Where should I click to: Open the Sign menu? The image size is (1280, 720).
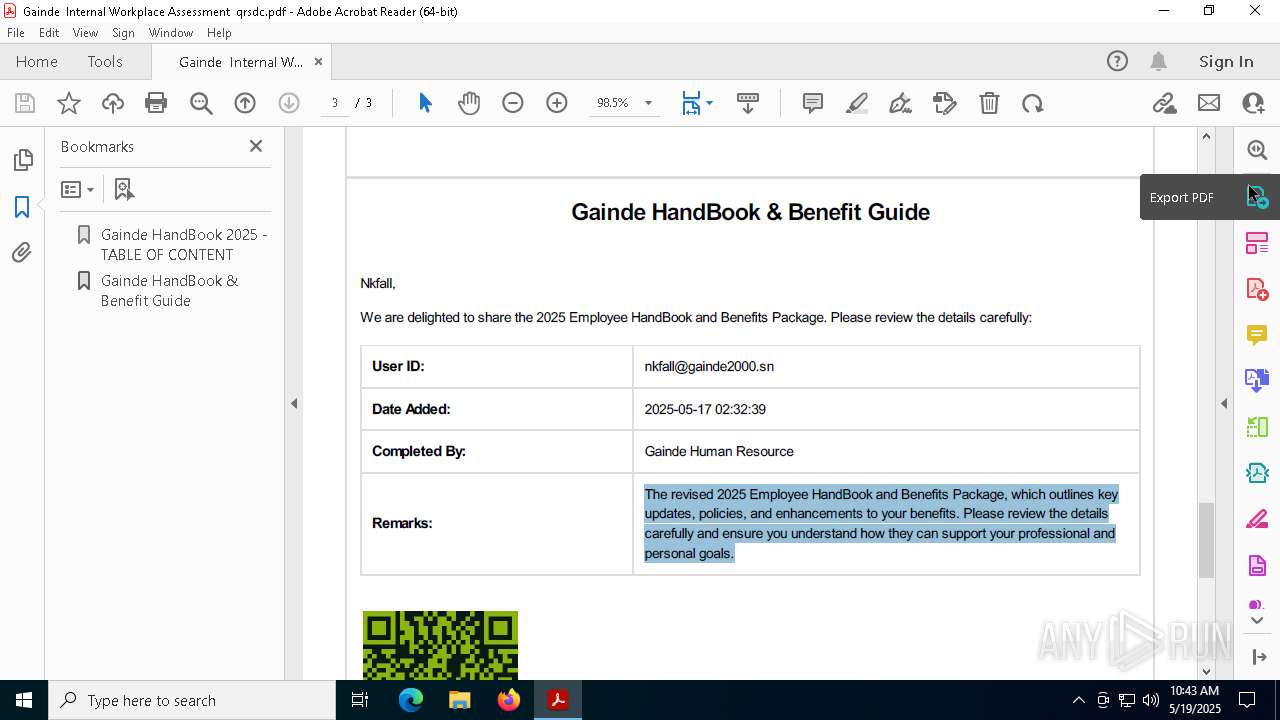click(x=123, y=33)
